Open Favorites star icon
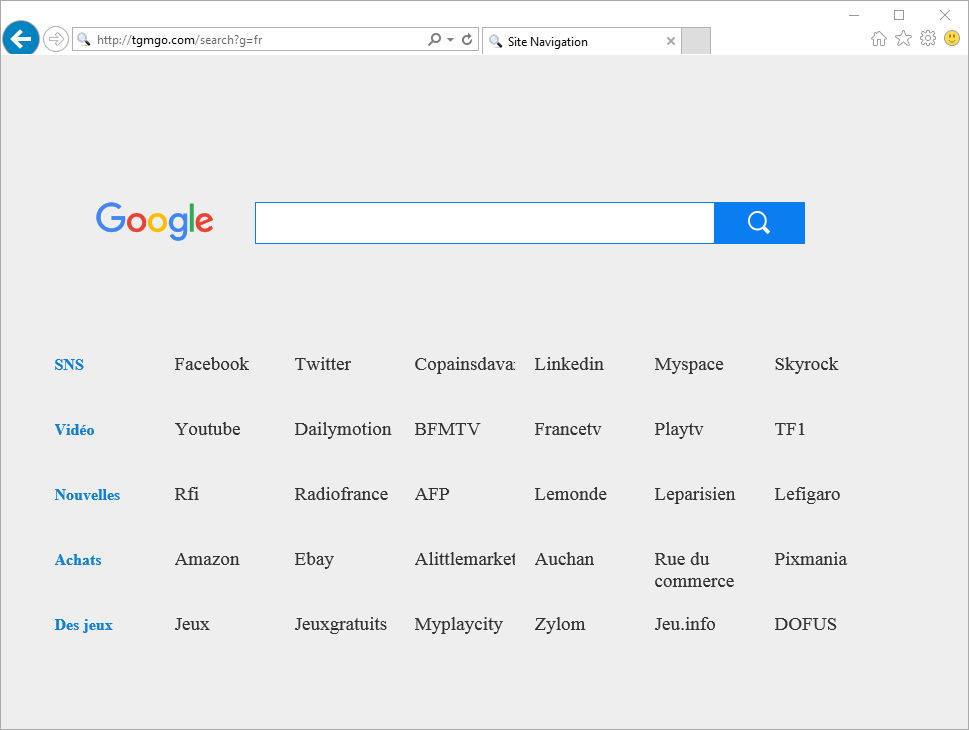The width and height of the screenshot is (969, 730). (903, 38)
